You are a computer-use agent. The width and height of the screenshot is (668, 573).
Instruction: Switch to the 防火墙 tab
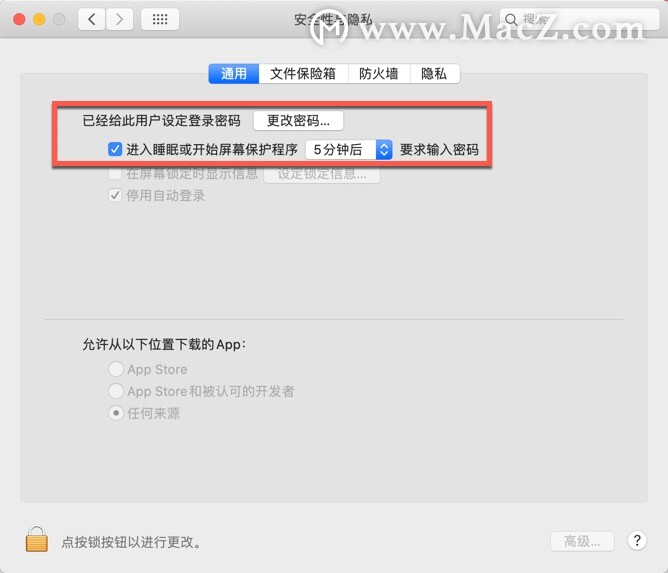(x=379, y=74)
